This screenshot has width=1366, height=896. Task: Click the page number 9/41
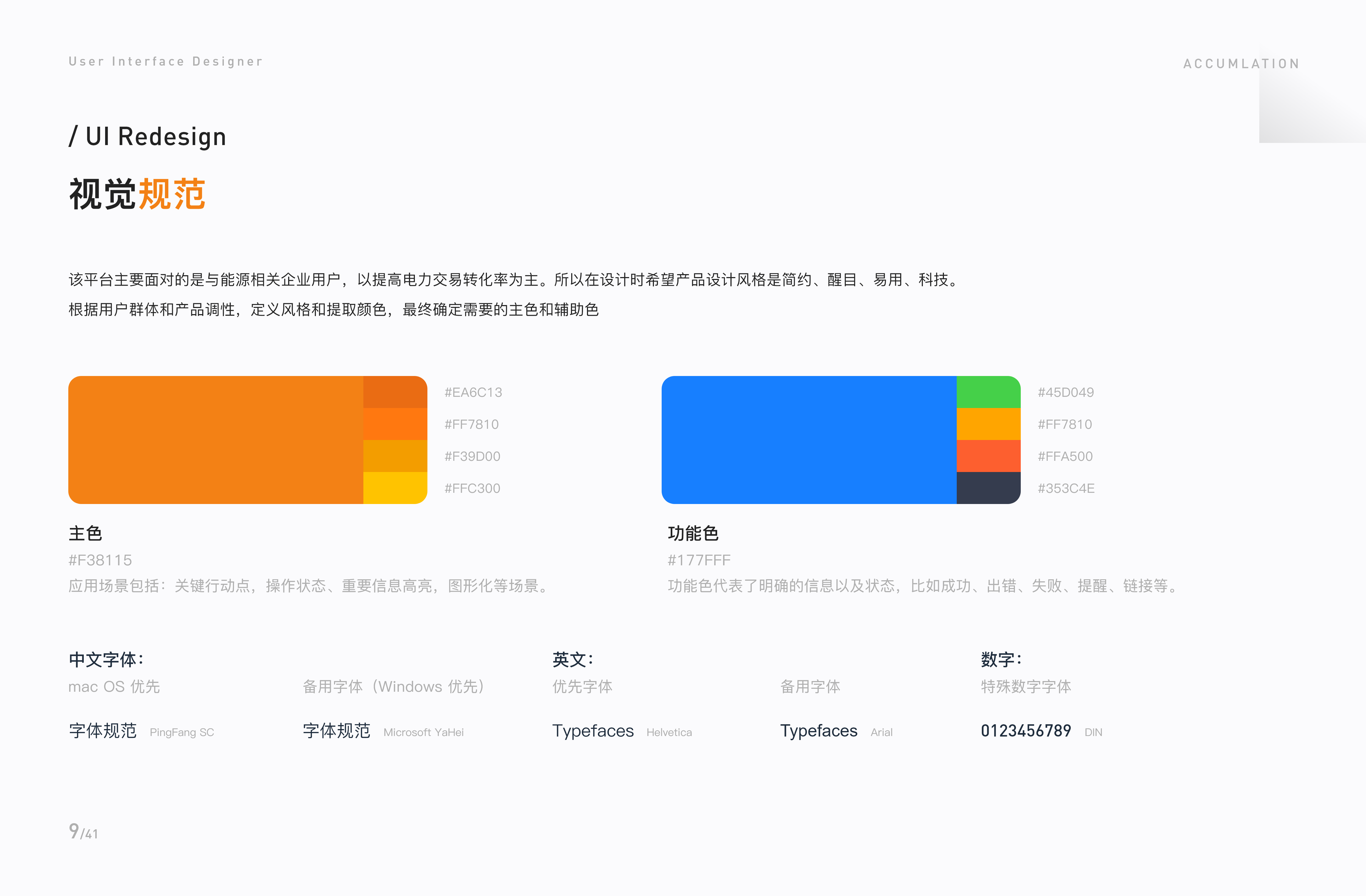click(x=83, y=832)
